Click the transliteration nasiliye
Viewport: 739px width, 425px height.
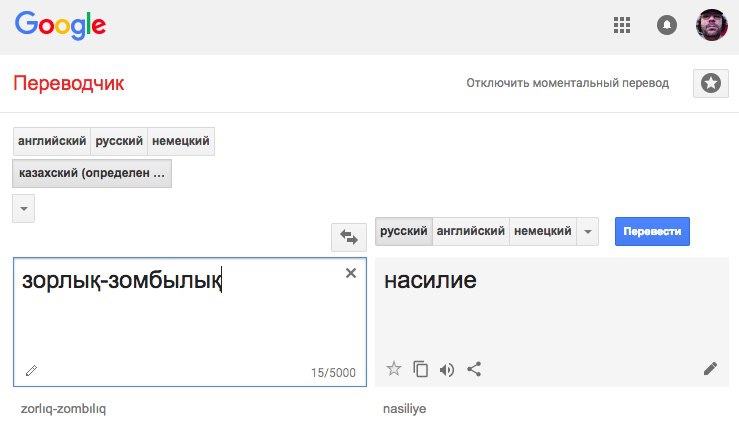click(x=404, y=409)
